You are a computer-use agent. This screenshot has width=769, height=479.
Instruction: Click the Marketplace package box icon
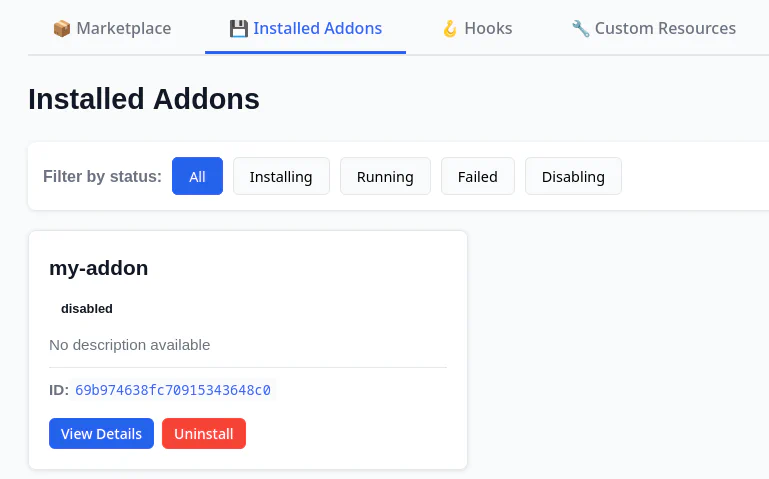(62, 29)
